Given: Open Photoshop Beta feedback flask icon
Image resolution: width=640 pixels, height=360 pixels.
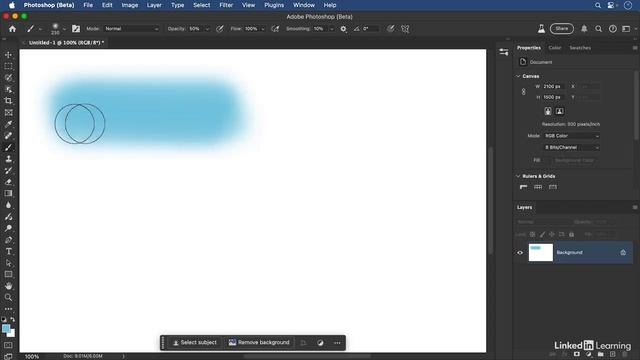Looking at the screenshot, I should click(x=541, y=29).
